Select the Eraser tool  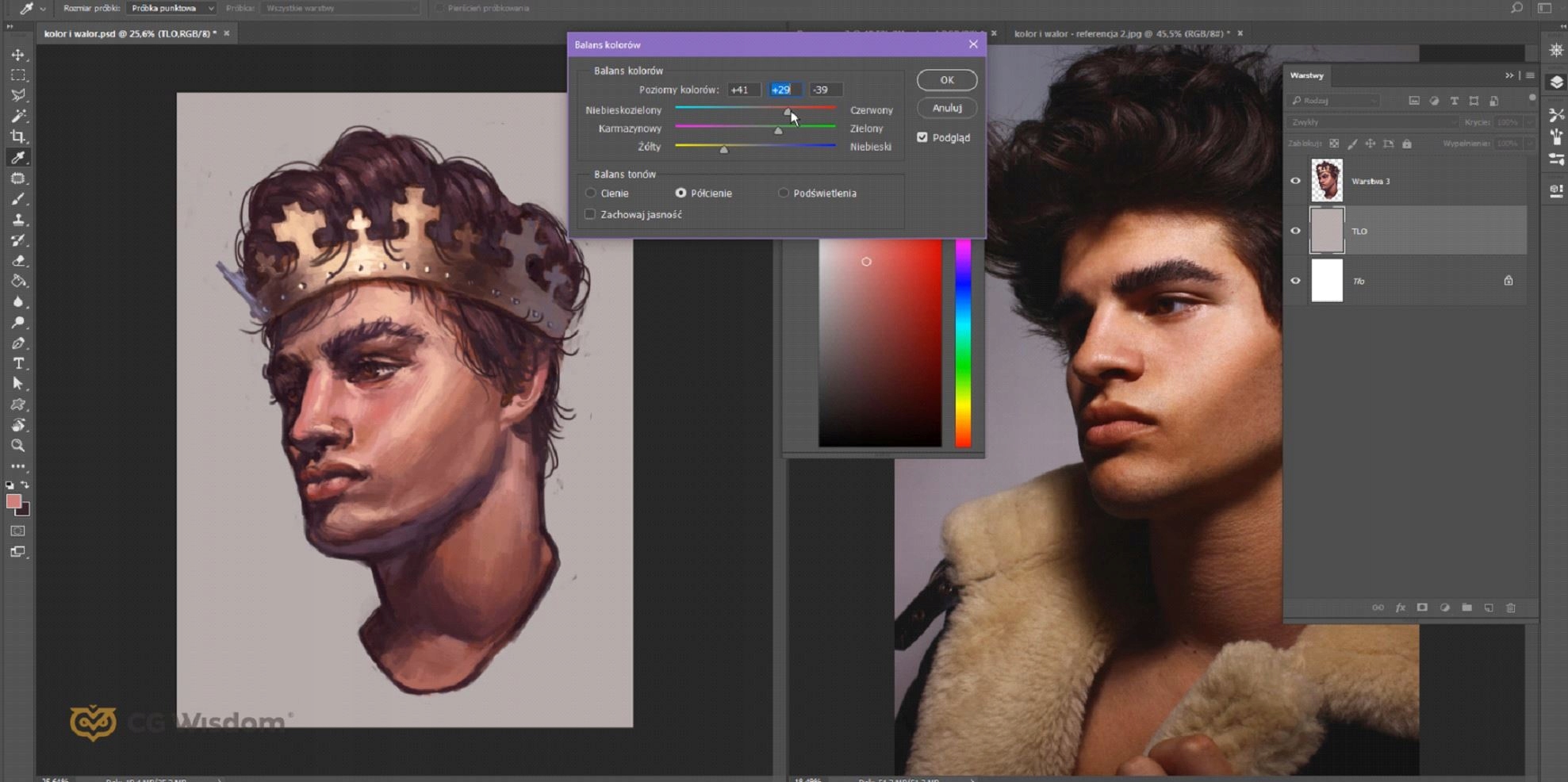[17, 261]
